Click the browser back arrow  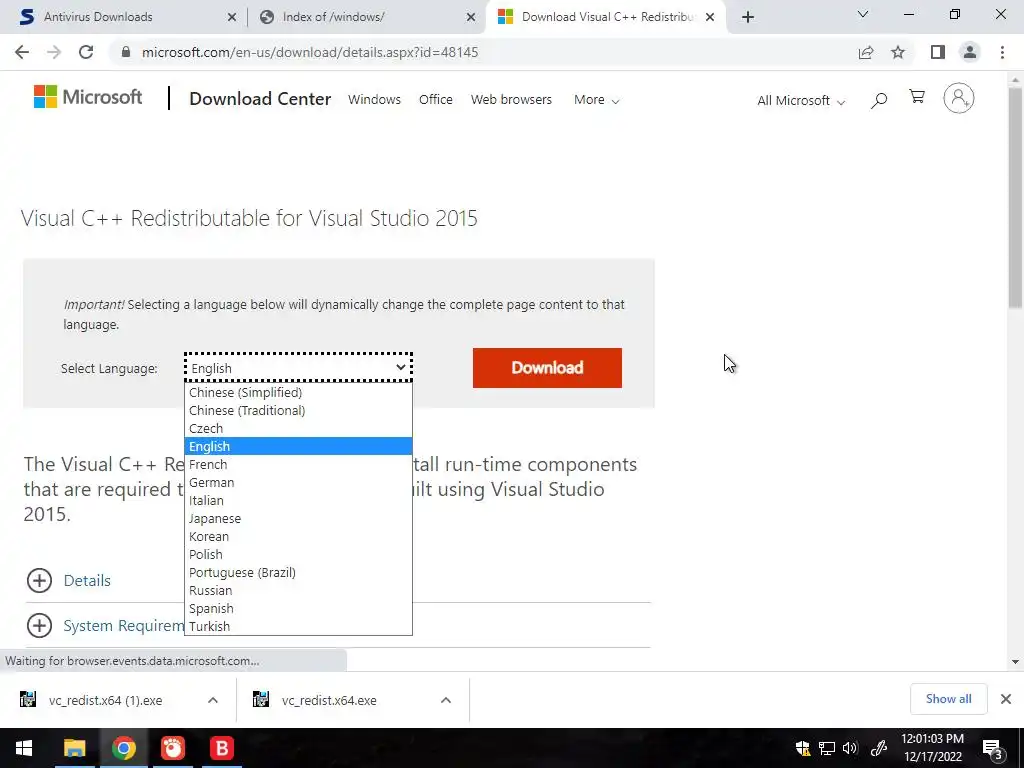(22, 52)
